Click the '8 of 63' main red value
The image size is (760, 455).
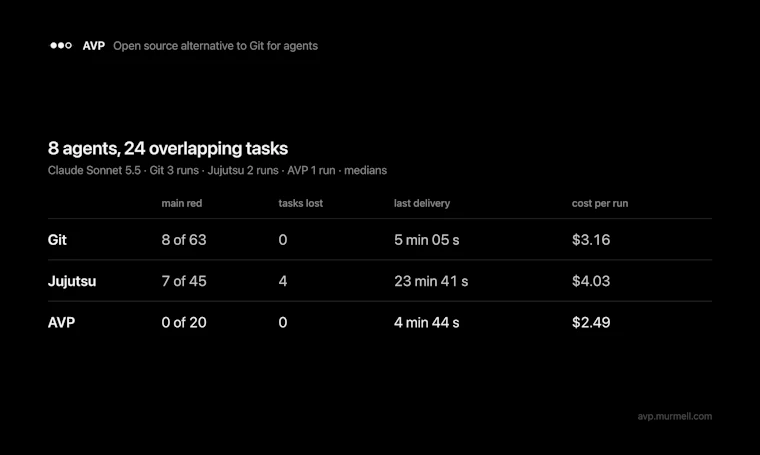(x=184, y=240)
